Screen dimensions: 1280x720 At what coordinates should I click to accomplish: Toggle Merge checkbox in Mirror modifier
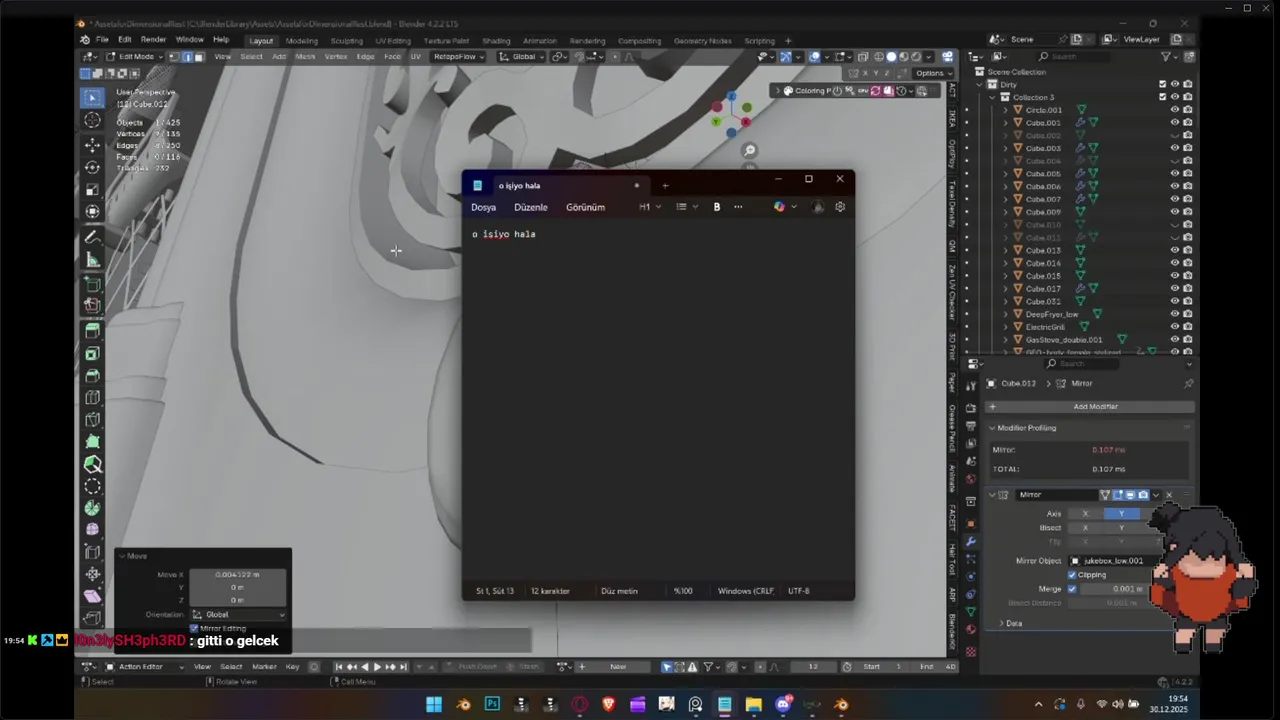click(x=1072, y=589)
